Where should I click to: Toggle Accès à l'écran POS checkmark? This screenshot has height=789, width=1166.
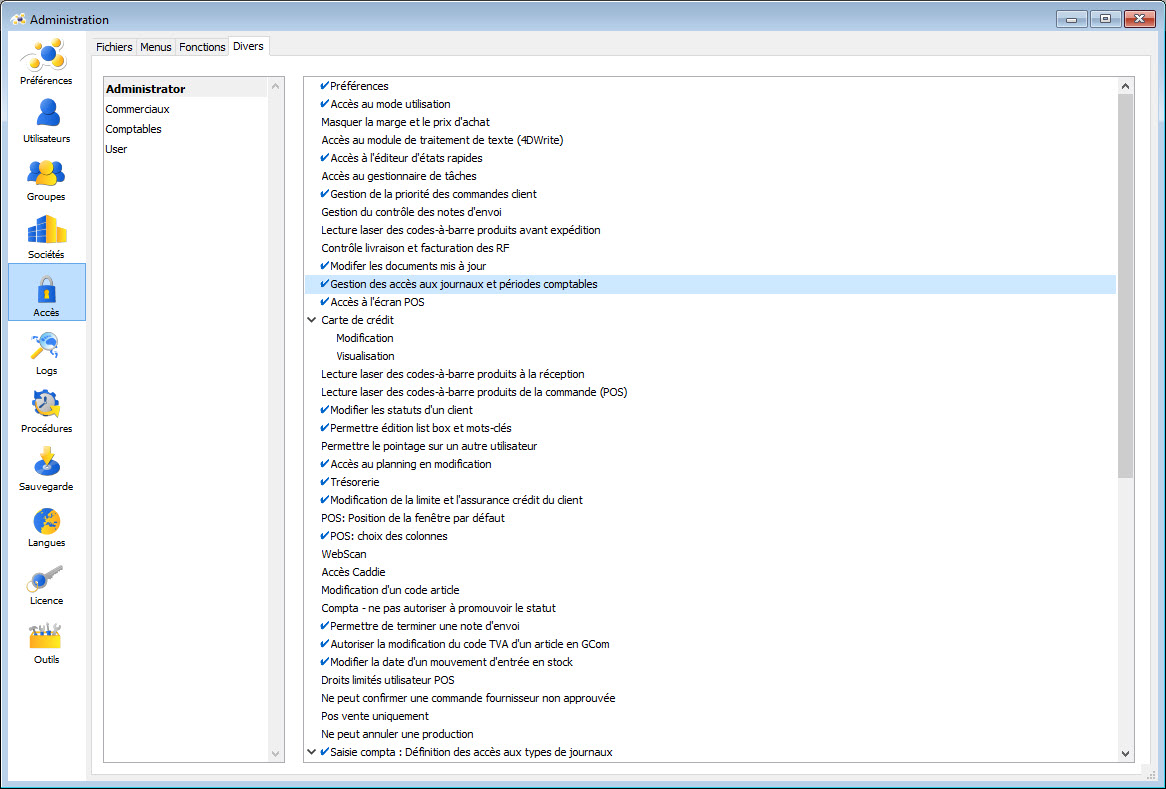[325, 302]
